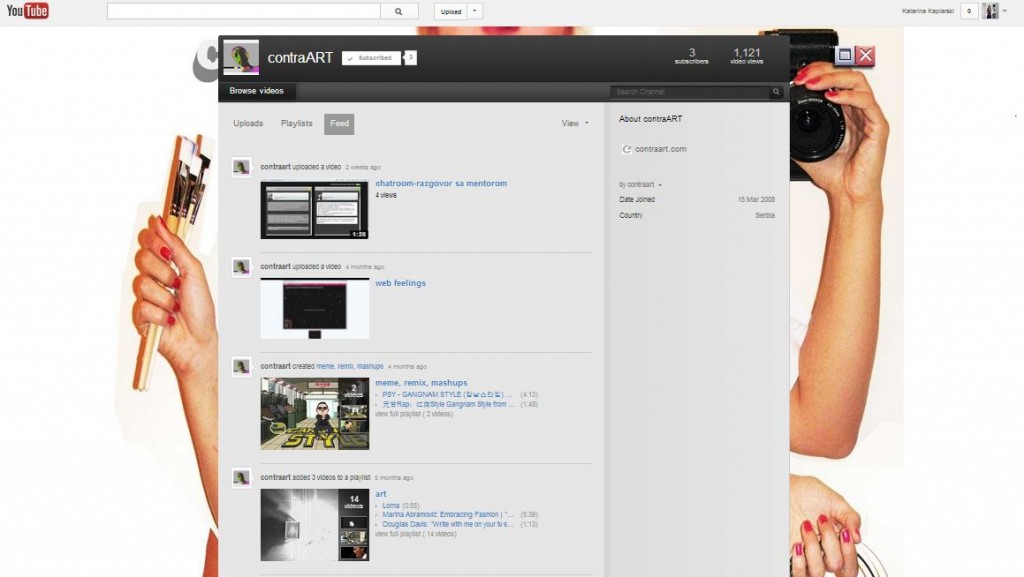Open 'meme, remix, mashups' playlist title

(421, 383)
